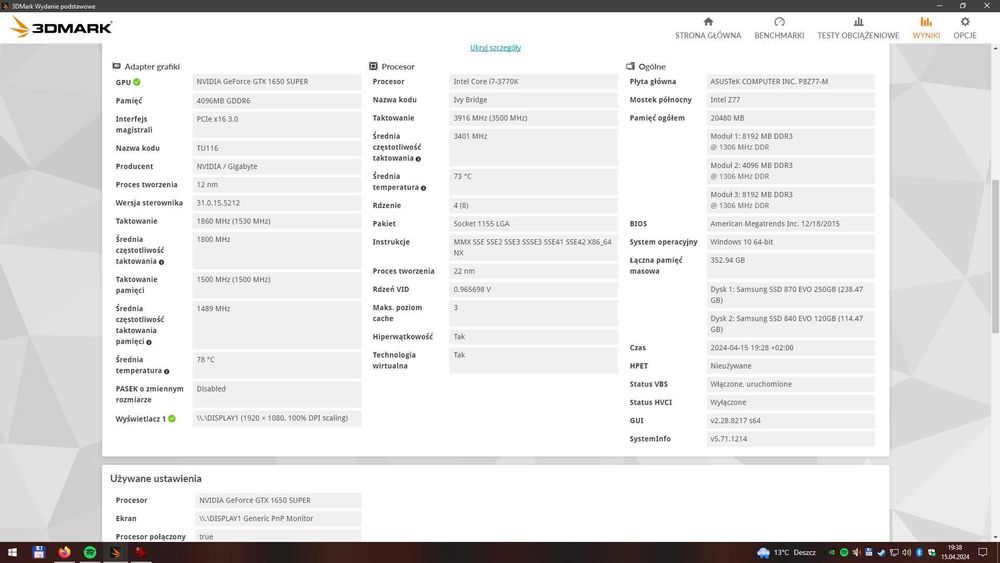The width and height of the screenshot is (1000, 563).
Task: Open Windows Security tray icon
Action: (x=932, y=553)
